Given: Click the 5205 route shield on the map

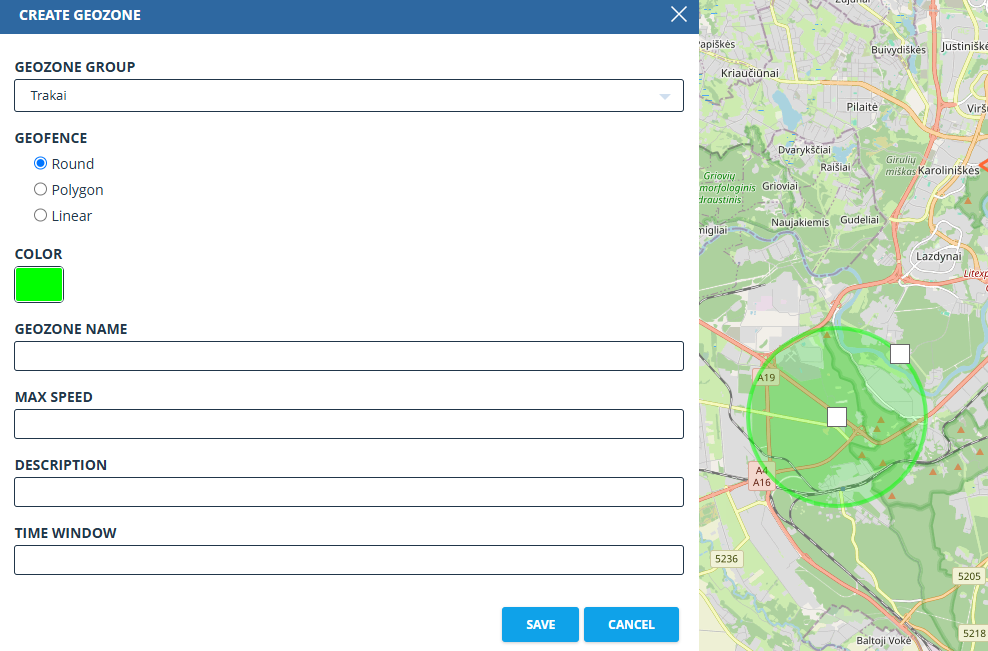Looking at the screenshot, I should pyautogui.click(x=968, y=576).
